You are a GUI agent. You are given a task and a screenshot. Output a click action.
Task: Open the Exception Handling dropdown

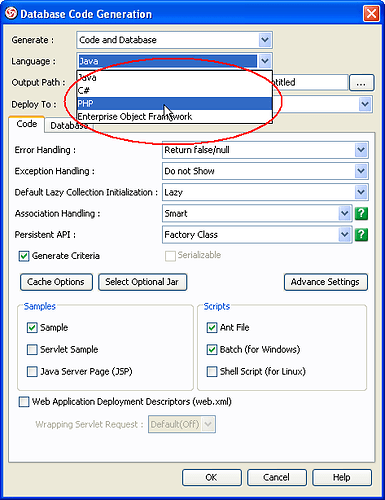265,171
